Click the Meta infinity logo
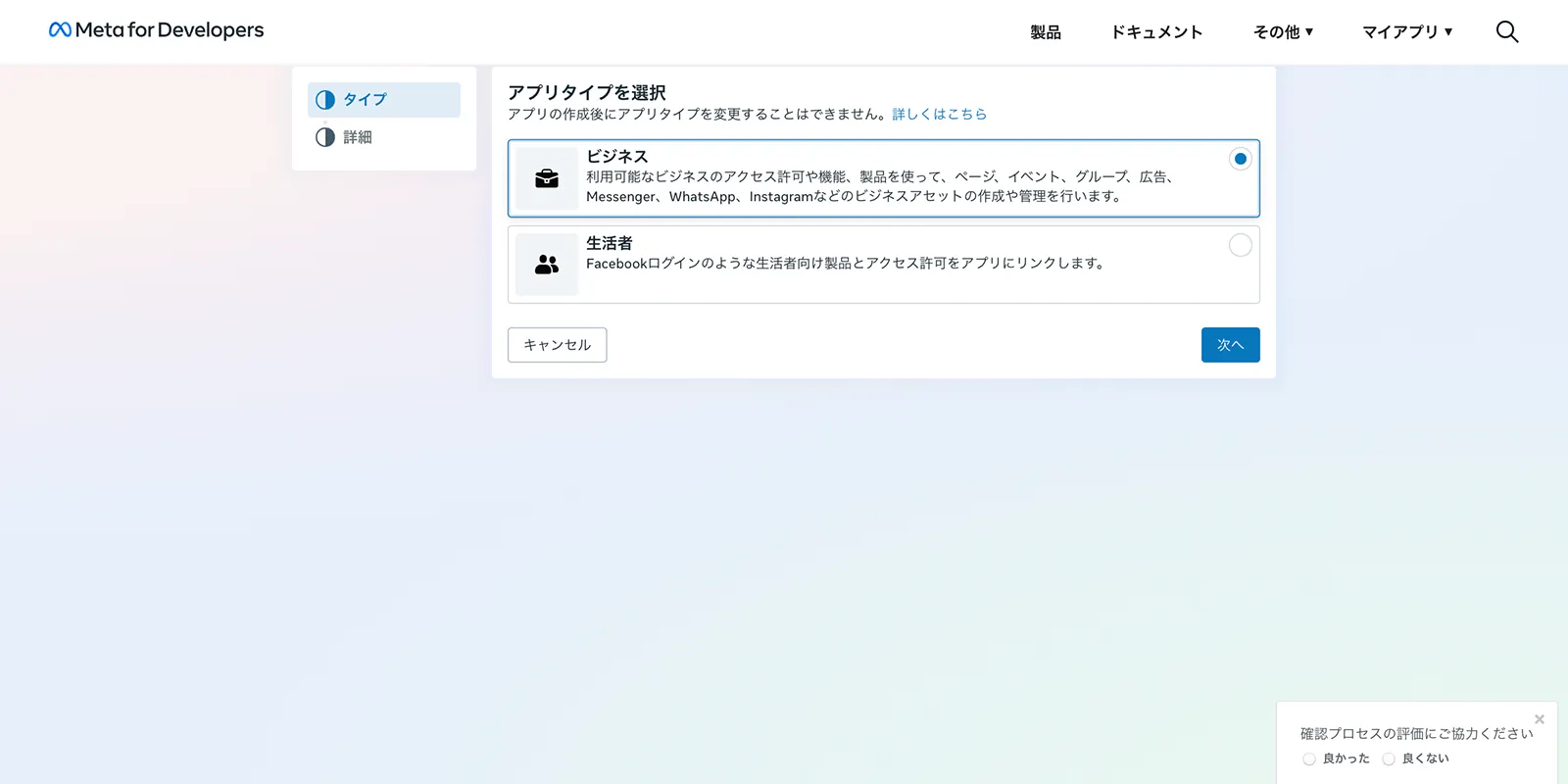Screen dimensions: 1568x784 (60, 30)
